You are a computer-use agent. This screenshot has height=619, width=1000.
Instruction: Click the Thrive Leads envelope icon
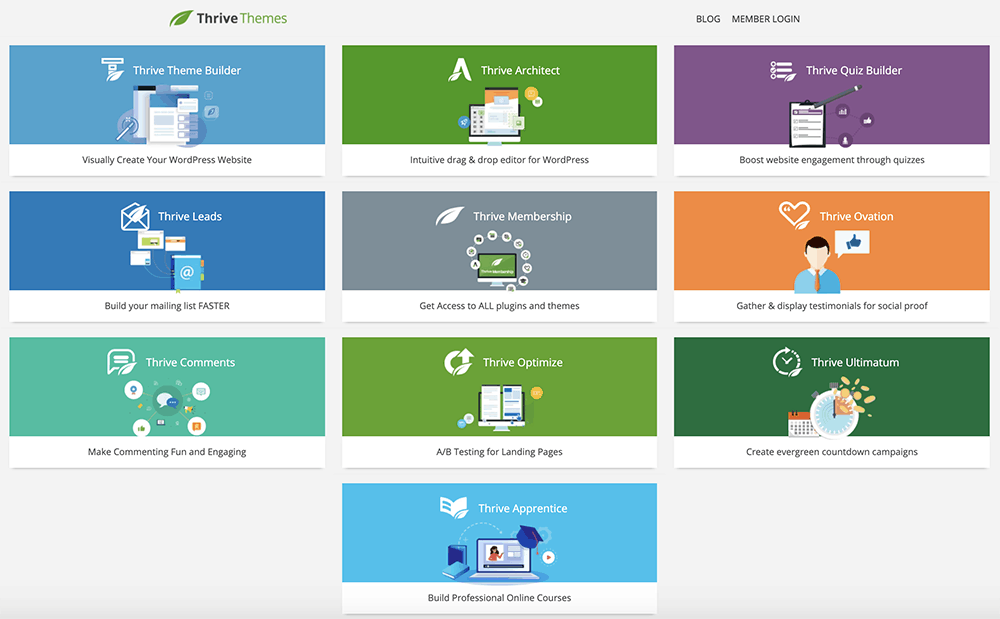click(135, 216)
